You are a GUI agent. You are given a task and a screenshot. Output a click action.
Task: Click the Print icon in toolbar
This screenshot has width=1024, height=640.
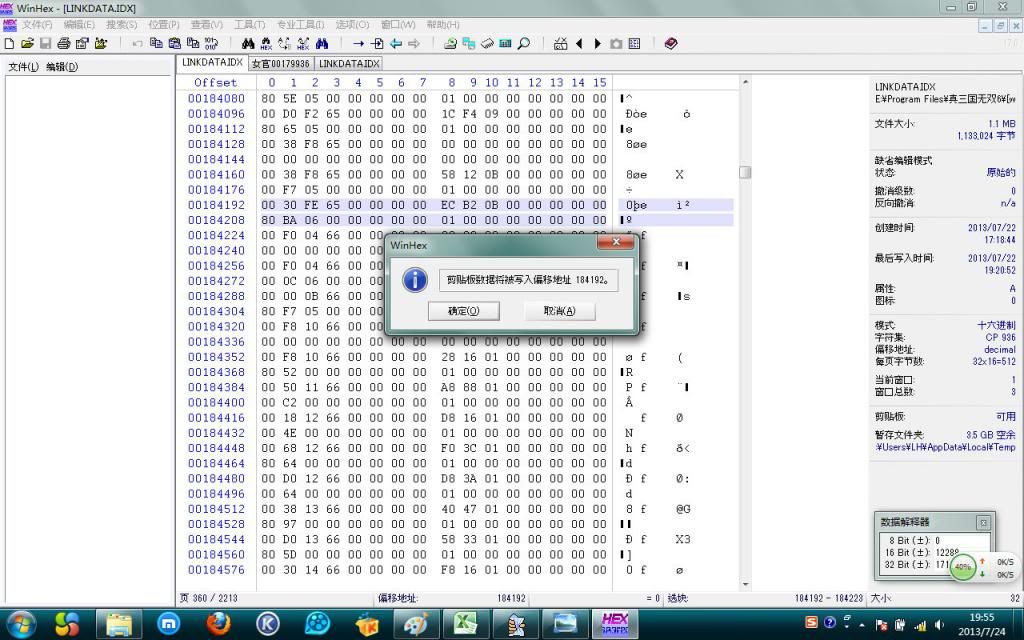64,44
